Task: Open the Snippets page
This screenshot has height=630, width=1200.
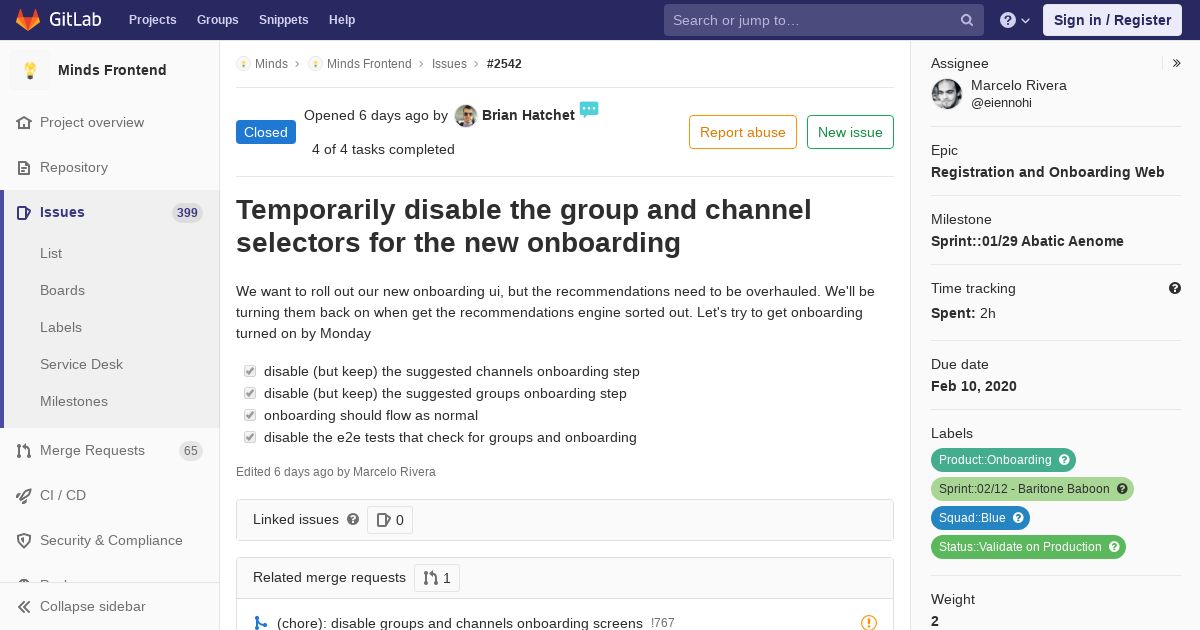Action: pyautogui.click(x=284, y=20)
